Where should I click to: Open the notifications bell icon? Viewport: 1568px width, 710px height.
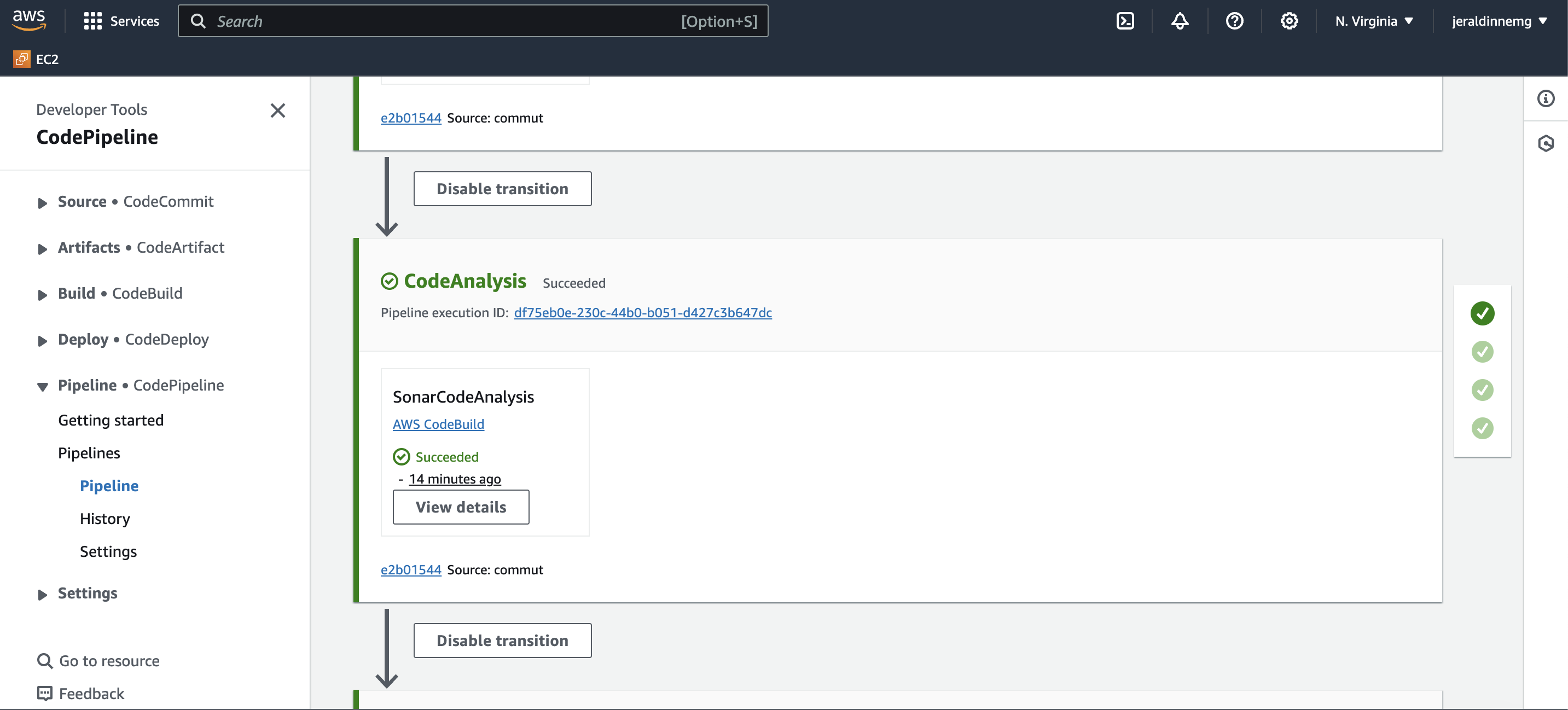[1180, 21]
